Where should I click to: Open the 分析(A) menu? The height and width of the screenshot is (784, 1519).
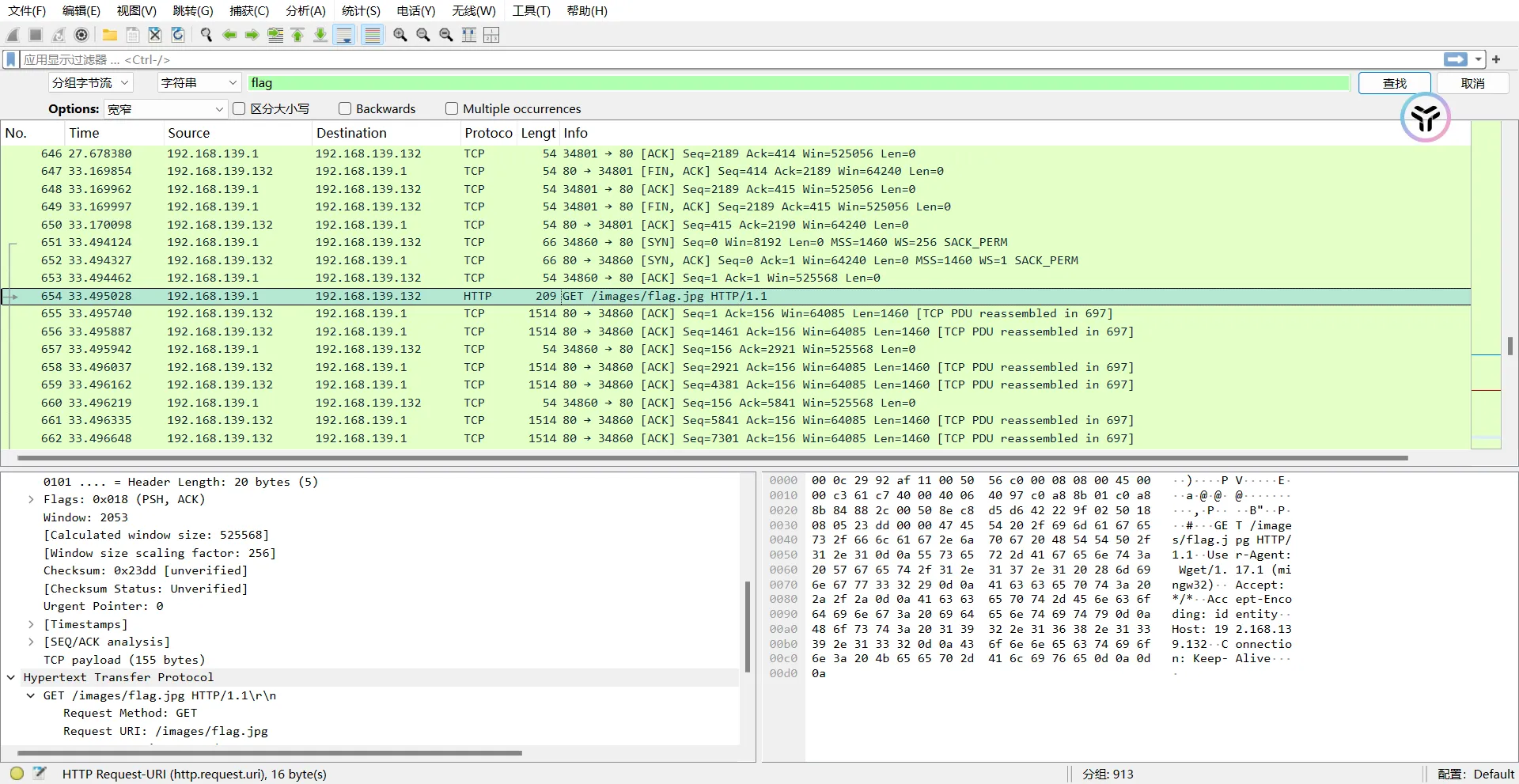click(305, 11)
